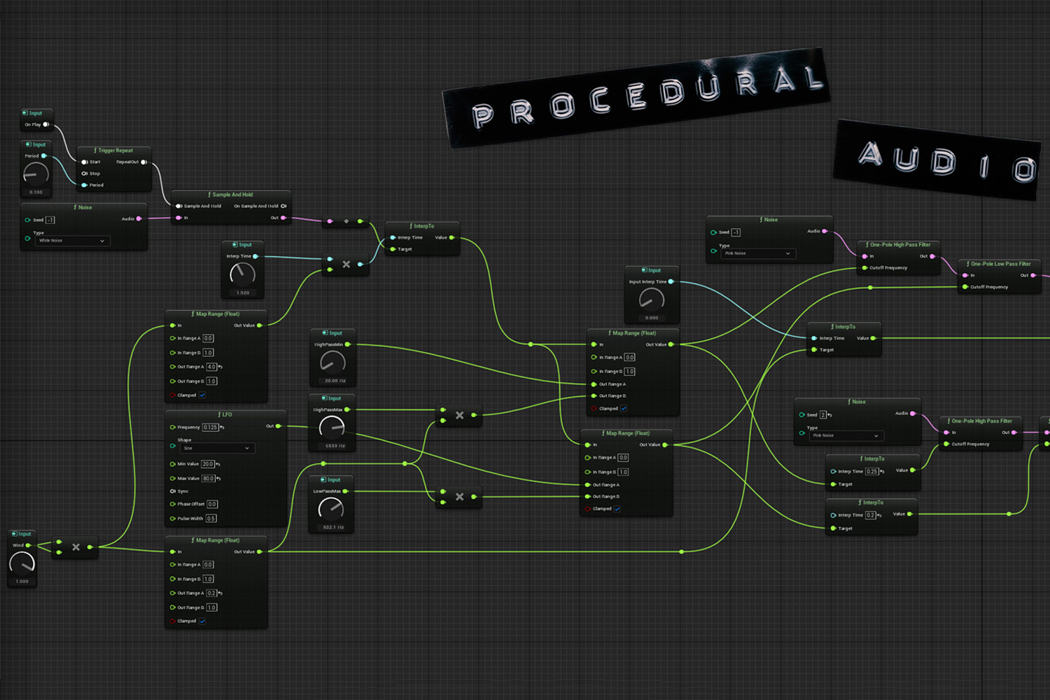
Task: Reset Out Range A 0.2 to default arrow
Action: pos(220,593)
